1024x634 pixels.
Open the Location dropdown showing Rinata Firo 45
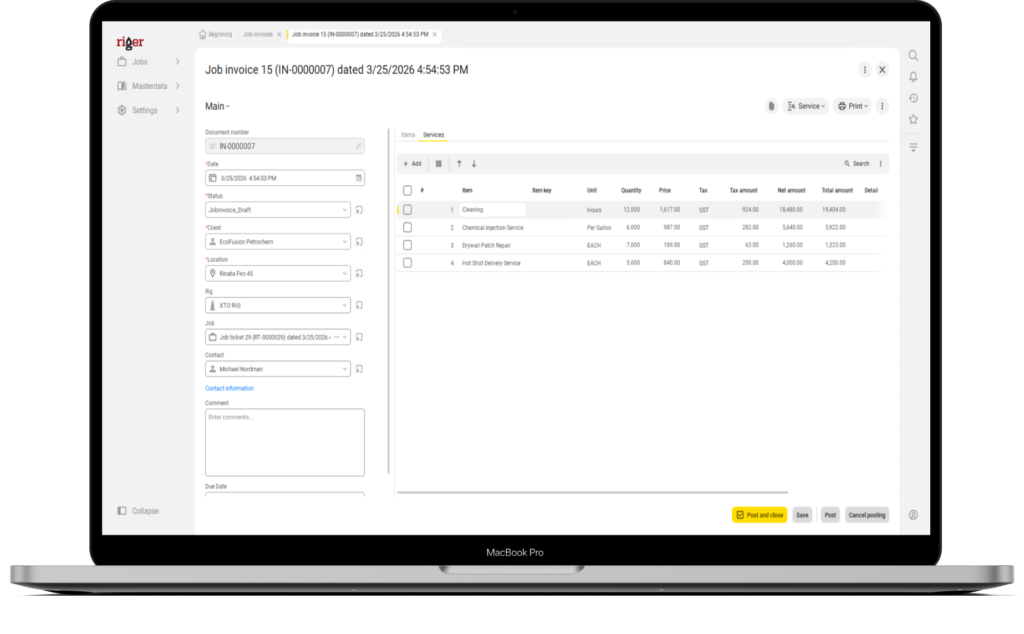(278, 274)
